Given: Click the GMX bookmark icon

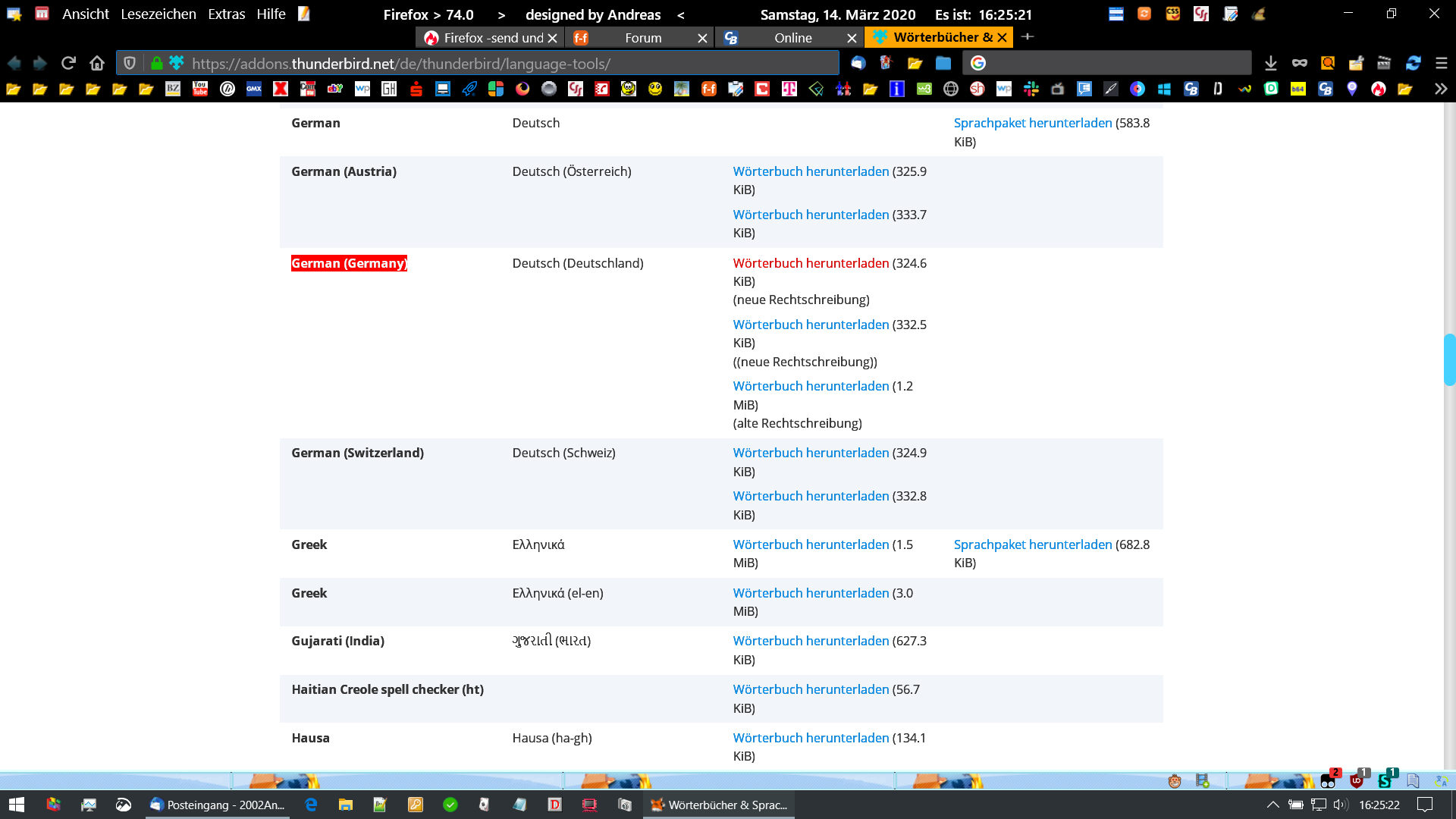Looking at the screenshot, I should 253,89.
